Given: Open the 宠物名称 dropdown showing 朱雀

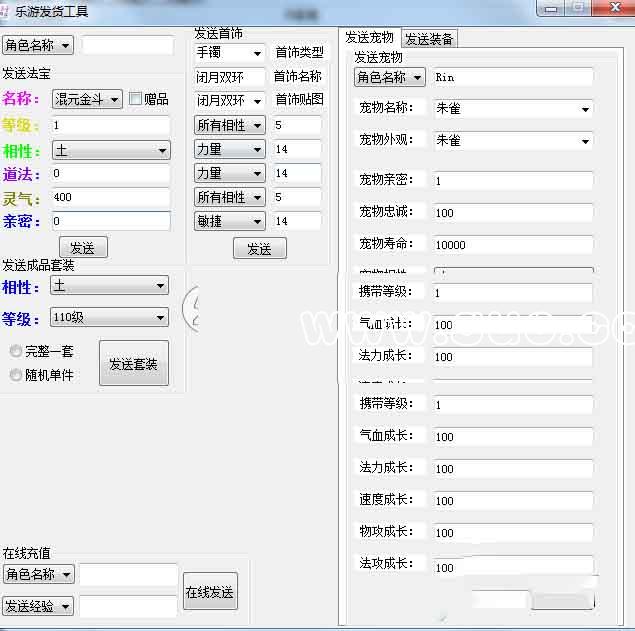Looking at the screenshot, I should click(x=513, y=109).
